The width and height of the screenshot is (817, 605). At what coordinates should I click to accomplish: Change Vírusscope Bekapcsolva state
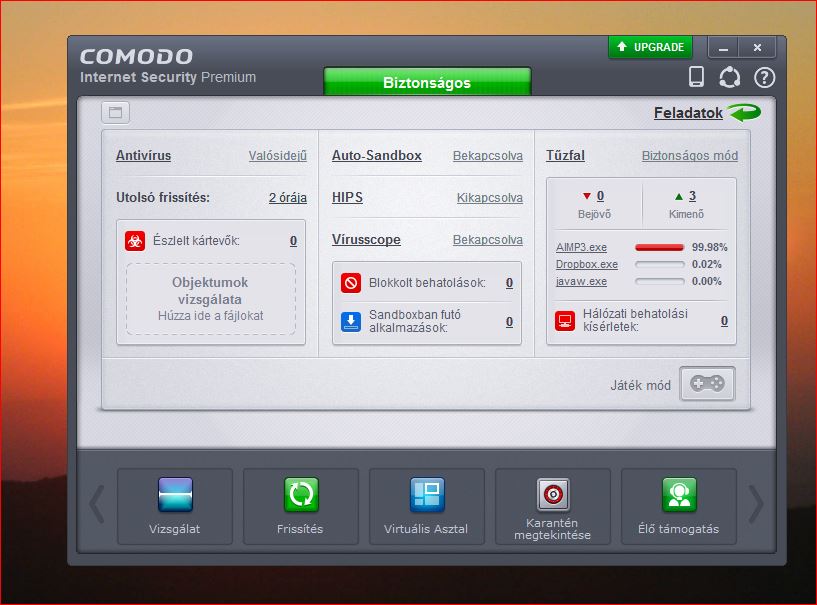(x=488, y=240)
